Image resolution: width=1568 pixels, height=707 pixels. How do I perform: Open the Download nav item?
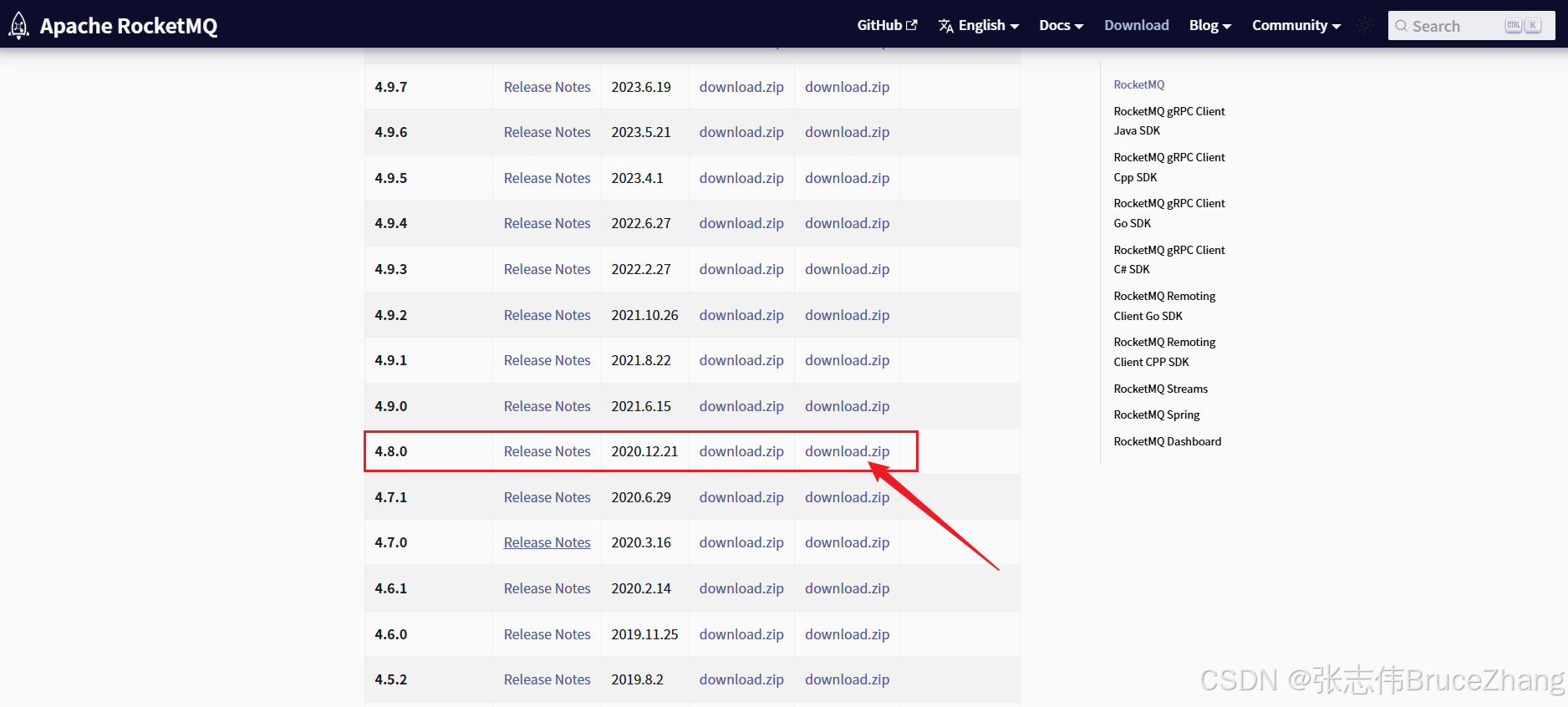click(x=1137, y=25)
